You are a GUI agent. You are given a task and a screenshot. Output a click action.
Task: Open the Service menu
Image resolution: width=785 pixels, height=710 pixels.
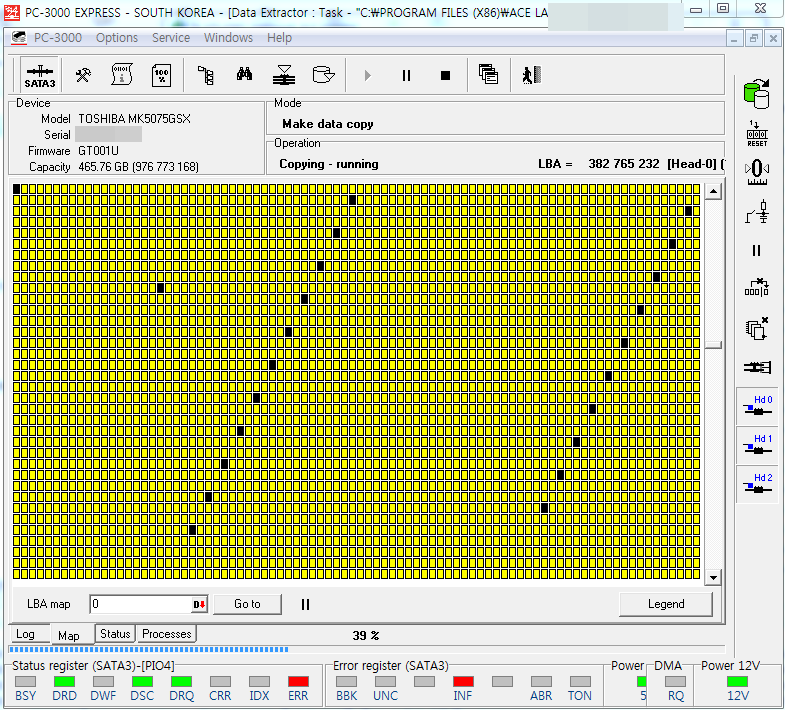click(171, 38)
